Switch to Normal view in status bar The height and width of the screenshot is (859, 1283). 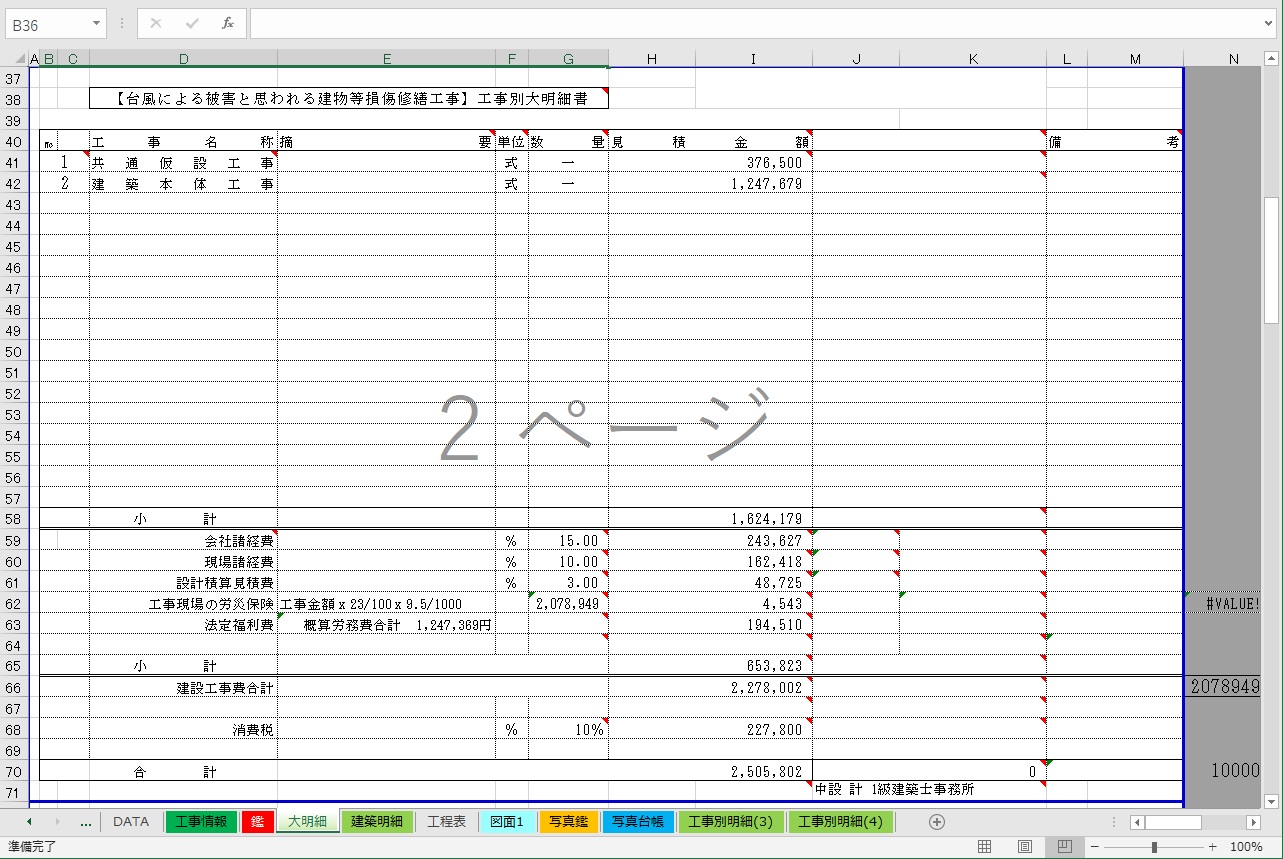click(984, 847)
